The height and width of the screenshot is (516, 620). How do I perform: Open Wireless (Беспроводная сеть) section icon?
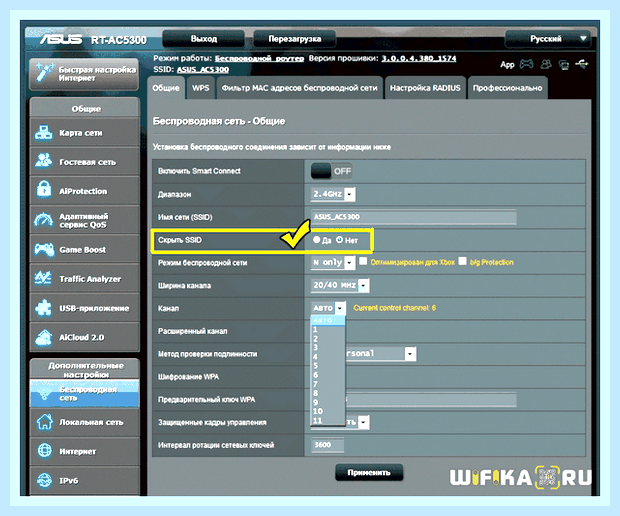(44, 393)
